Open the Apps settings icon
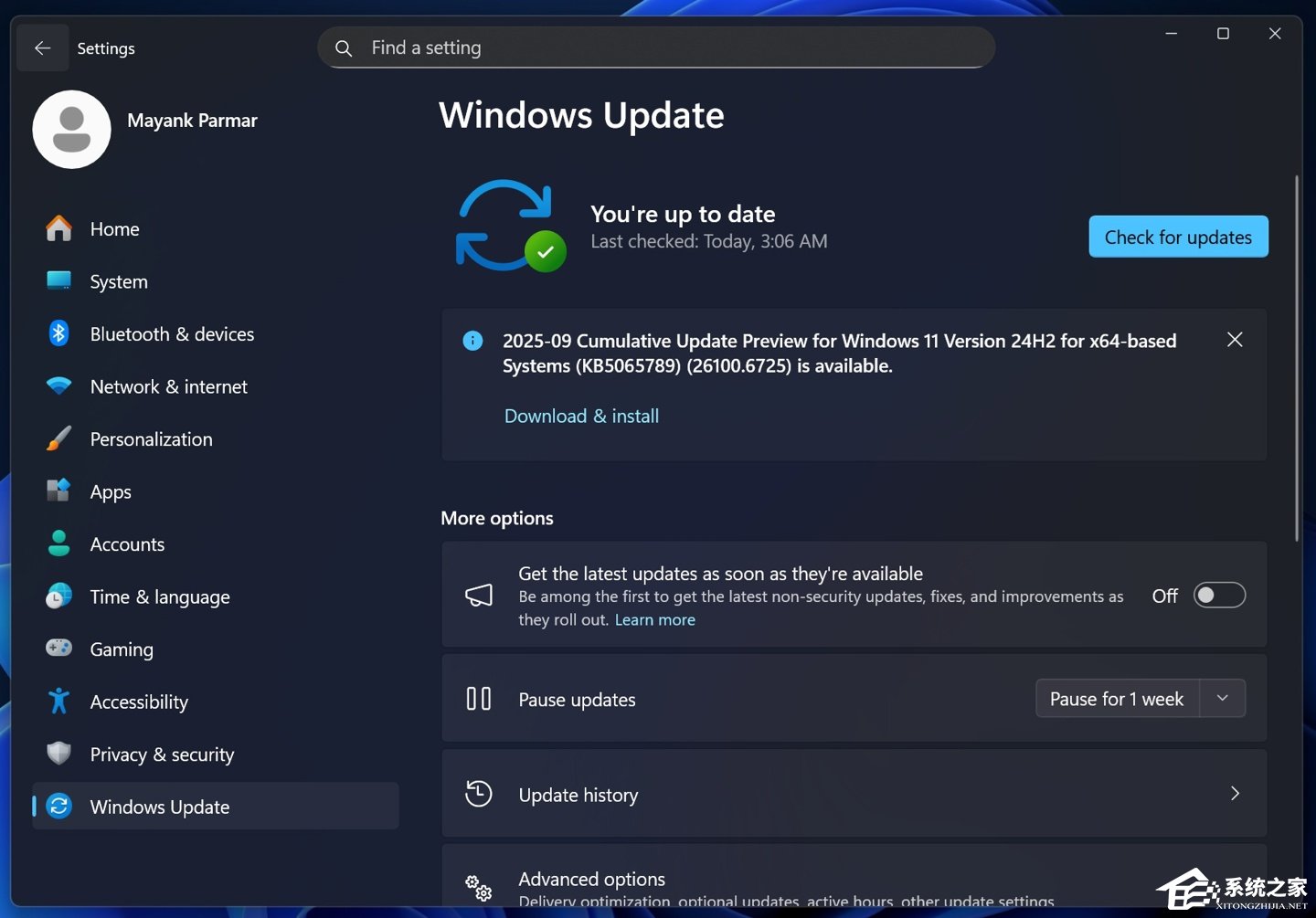The height and width of the screenshot is (918, 1316). [x=58, y=491]
